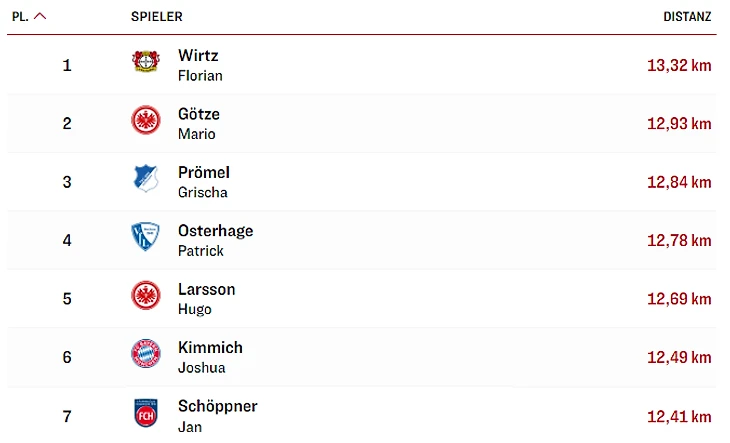Viewport: 730px width, 443px height.
Task: Open player Prömel Grischa
Action: click(x=203, y=181)
